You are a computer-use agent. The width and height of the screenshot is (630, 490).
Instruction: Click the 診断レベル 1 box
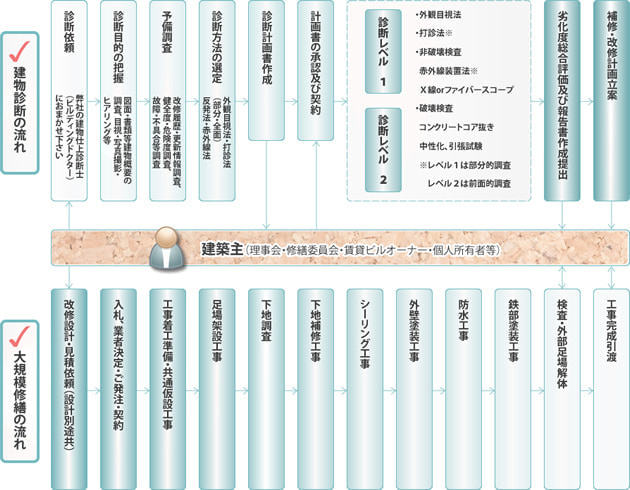point(383,52)
